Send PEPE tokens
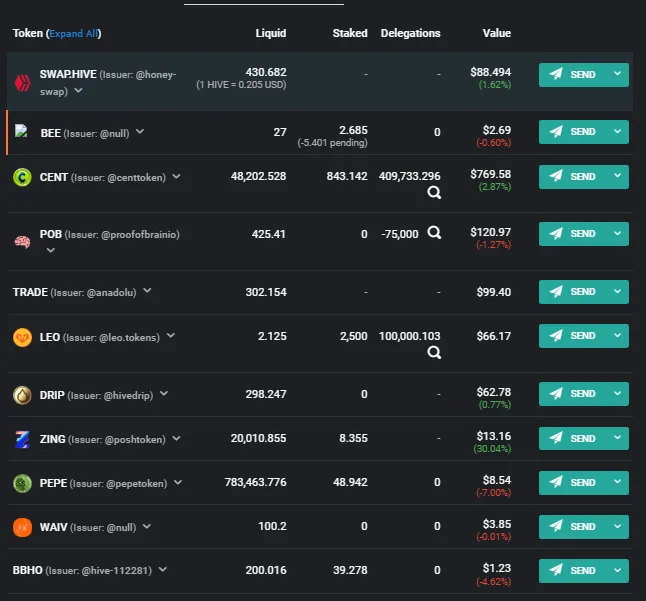Image resolution: width=646 pixels, height=601 pixels. (573, 482)
